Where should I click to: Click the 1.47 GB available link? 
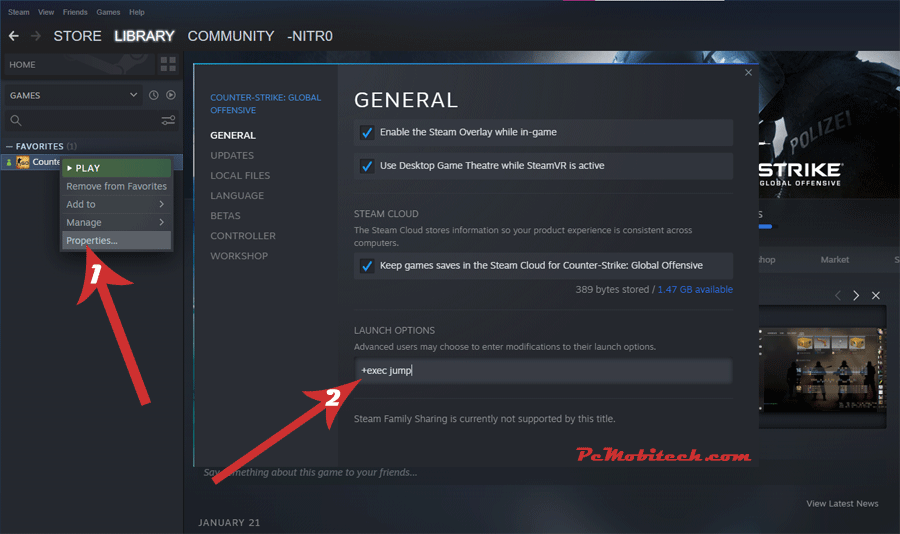tap(695, 289)
